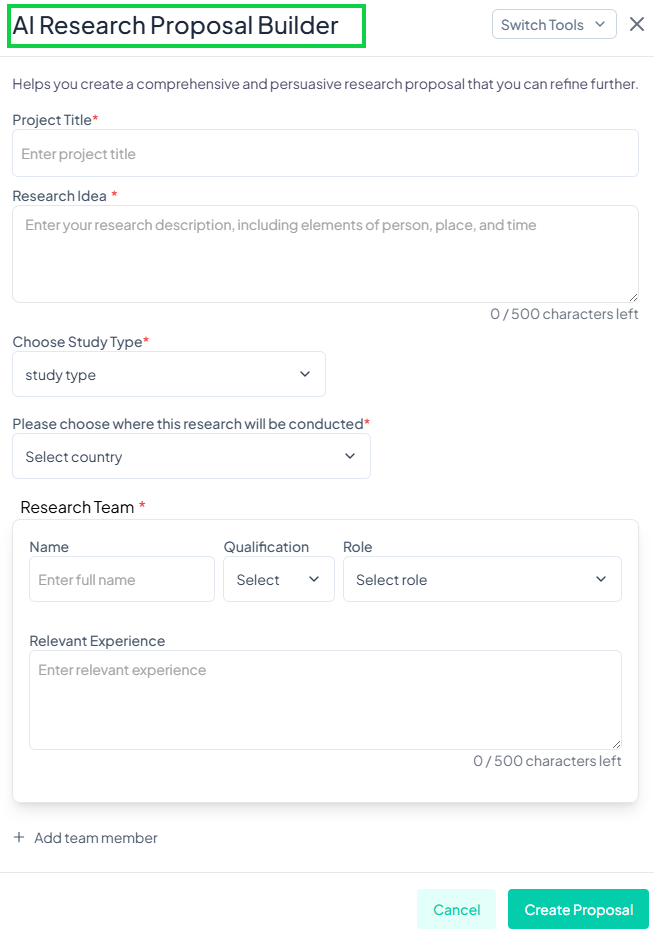The height and width of the screenshot is (939, 654).
Task: Click the resize handle of Relevant Experience box
Action: [x=616, y=744]
